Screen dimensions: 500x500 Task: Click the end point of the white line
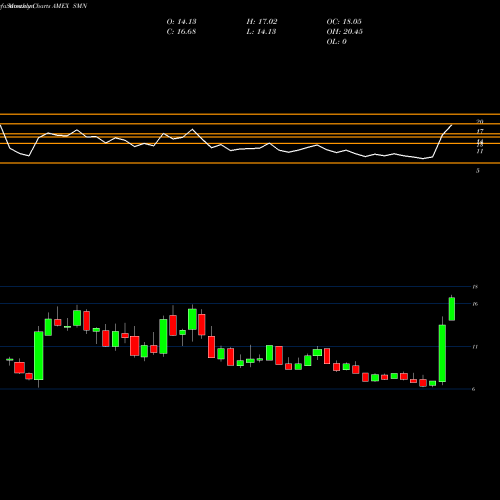(x=452, y=125)
